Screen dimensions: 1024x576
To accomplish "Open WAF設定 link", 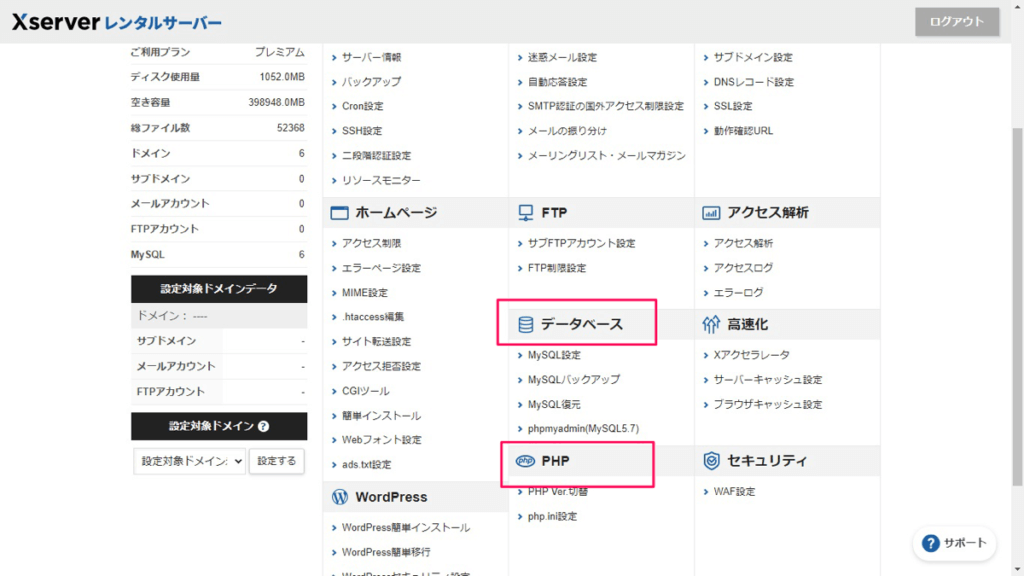I will (734, 492).
